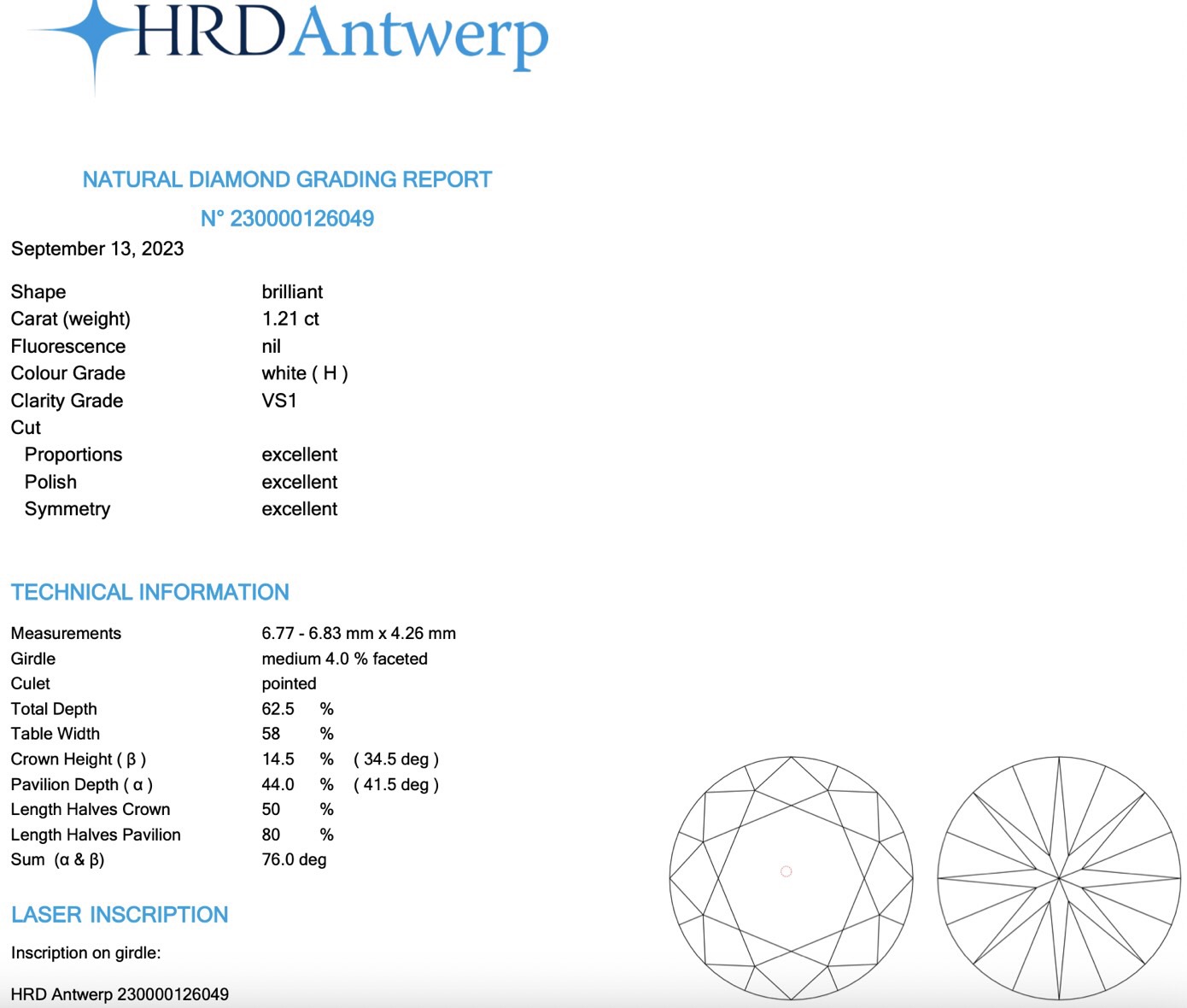The height and width of the screenshot is (1008, 1187).
Task: Click the culet value pointed
Action: (x=289, y=683)
